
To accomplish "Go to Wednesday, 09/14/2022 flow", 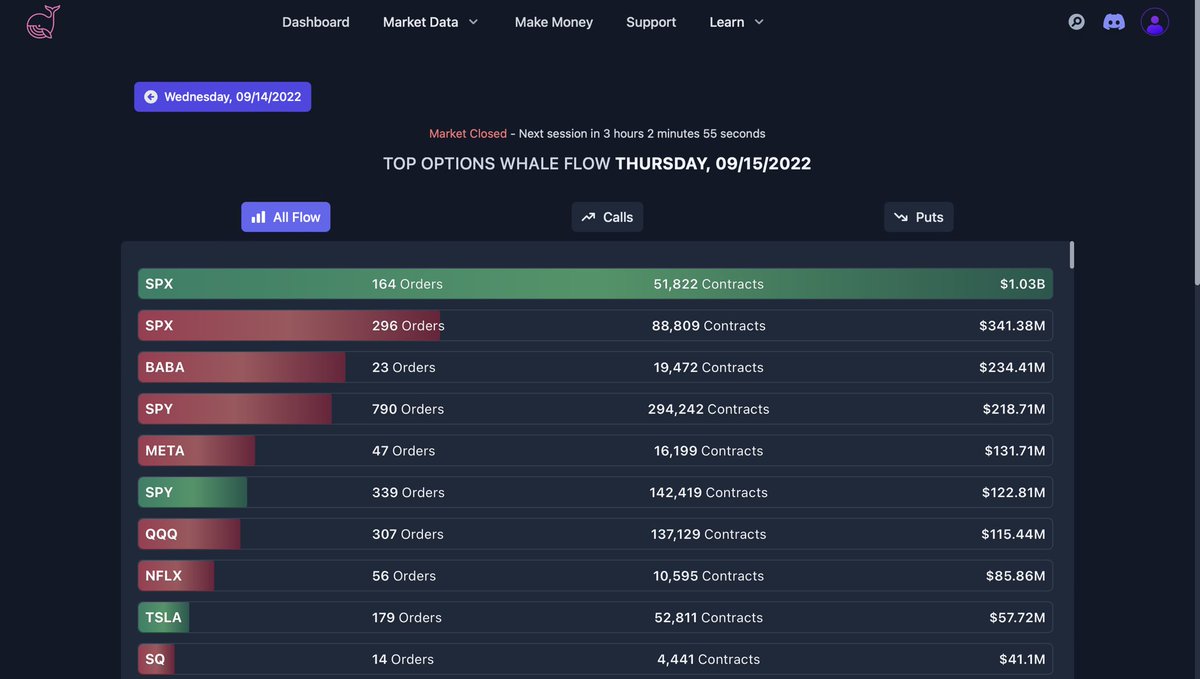I will (x=223, y=97).
